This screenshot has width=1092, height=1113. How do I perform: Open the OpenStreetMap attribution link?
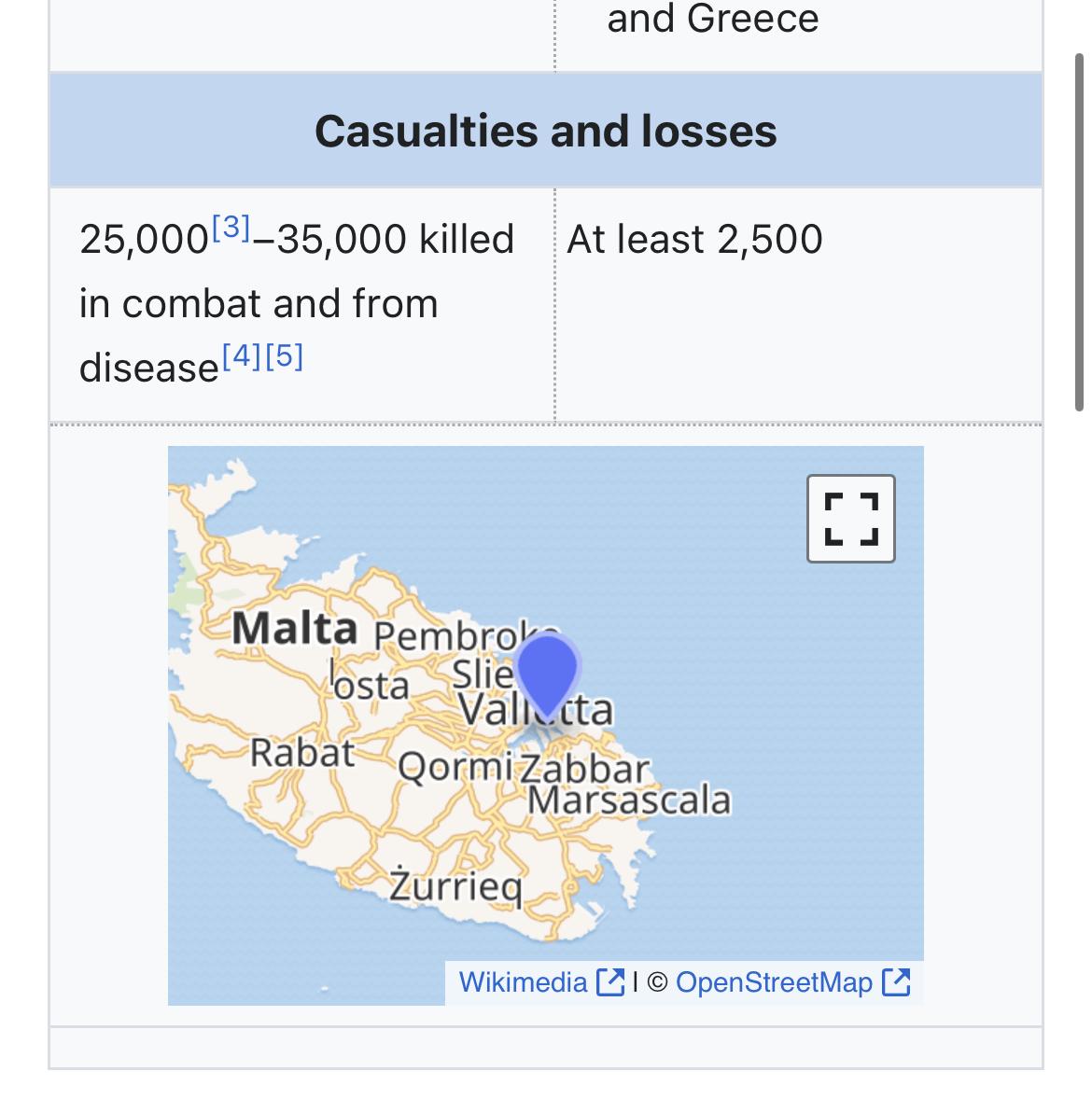pos(774,981)
